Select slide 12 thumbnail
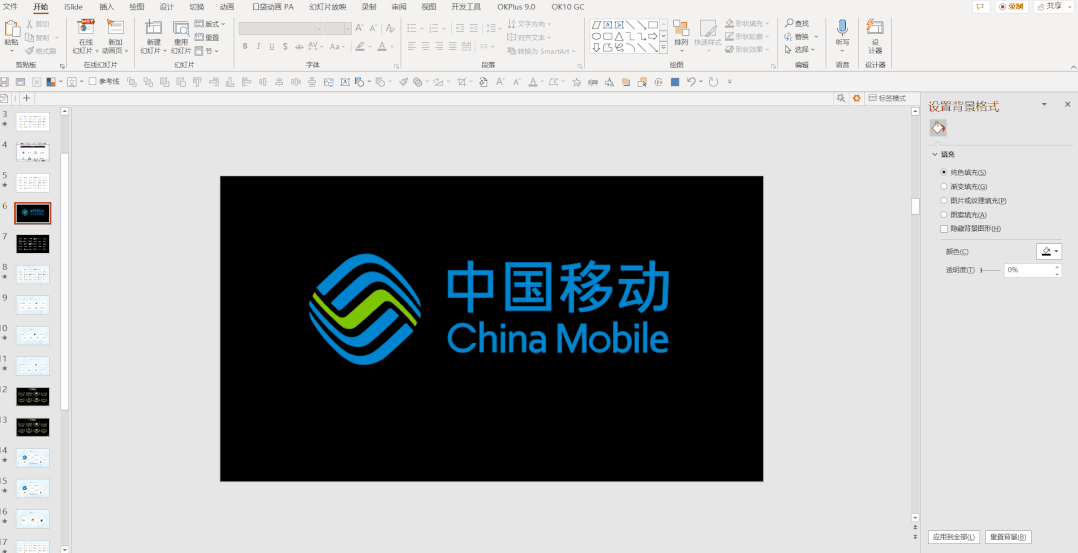 (x=33, y=396)
